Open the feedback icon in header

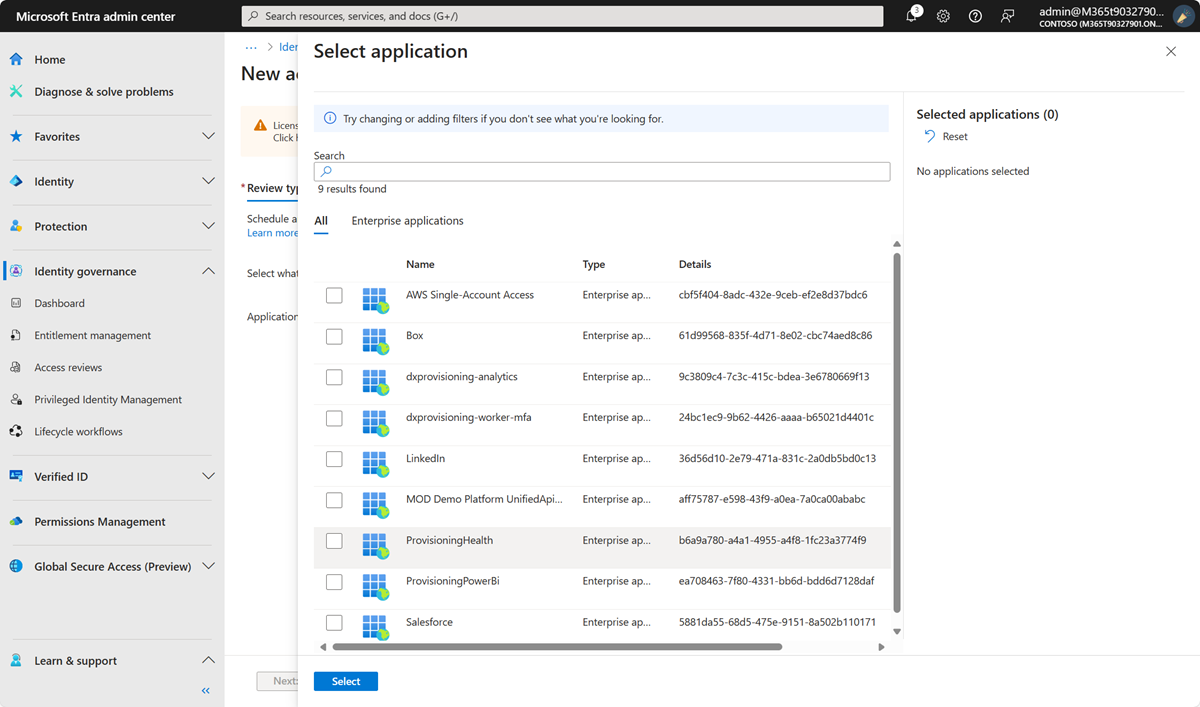tap(1007, 16)
